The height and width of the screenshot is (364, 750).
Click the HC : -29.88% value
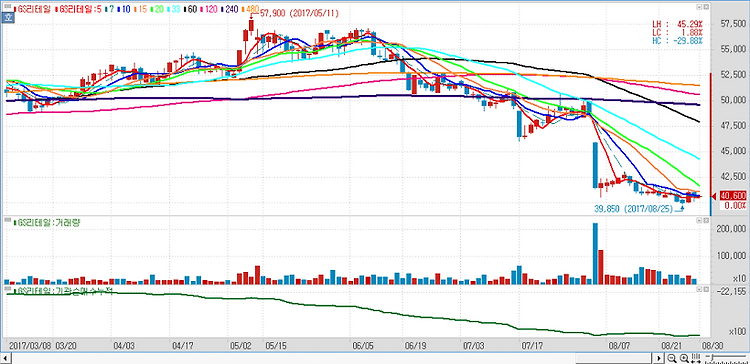tap(678, 41)
